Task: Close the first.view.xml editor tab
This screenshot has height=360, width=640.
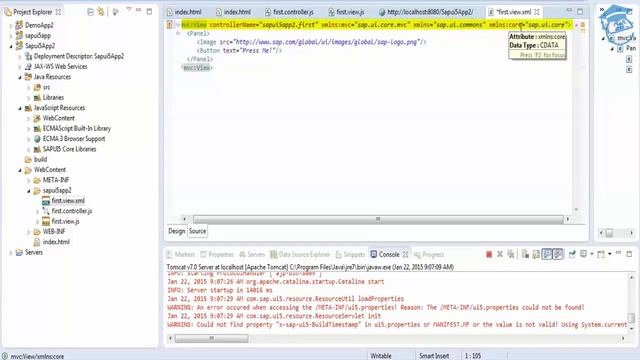Action: 537,12
